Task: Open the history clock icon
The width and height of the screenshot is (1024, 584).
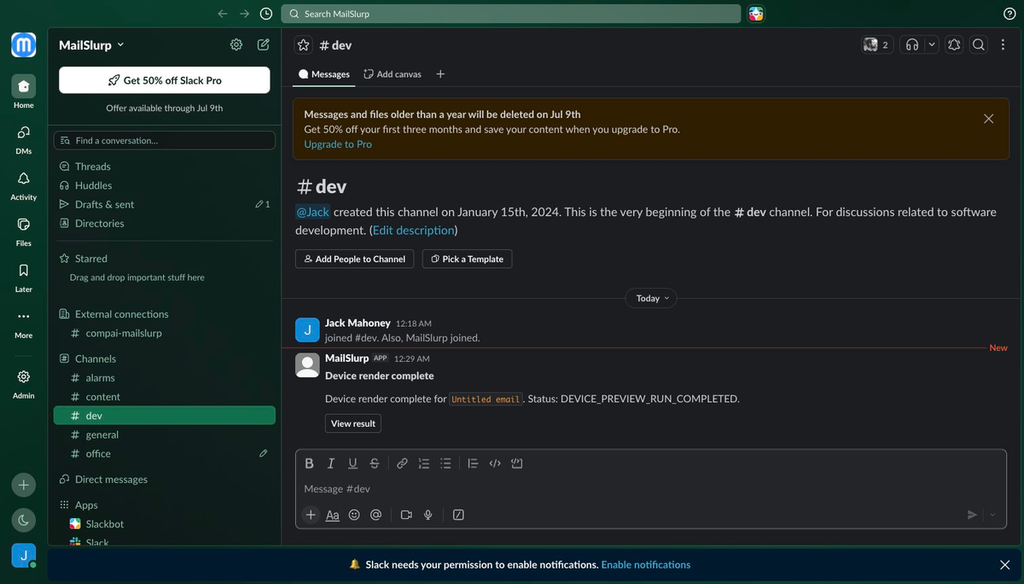Action: coord(266,14)
